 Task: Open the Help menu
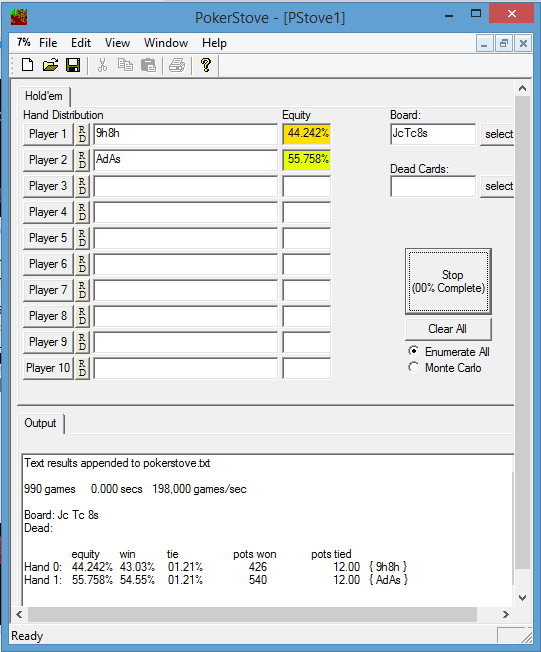click(214, 43)
